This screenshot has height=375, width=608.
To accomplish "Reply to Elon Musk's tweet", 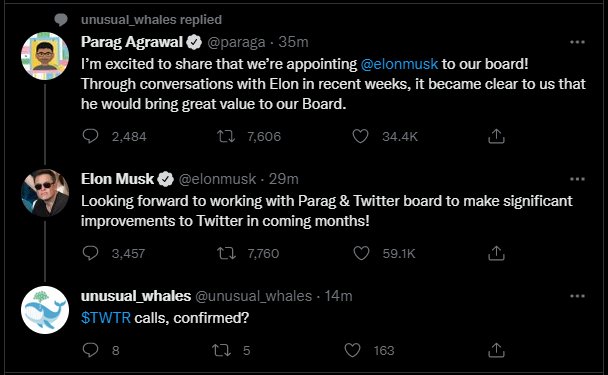I will [91, 253].
